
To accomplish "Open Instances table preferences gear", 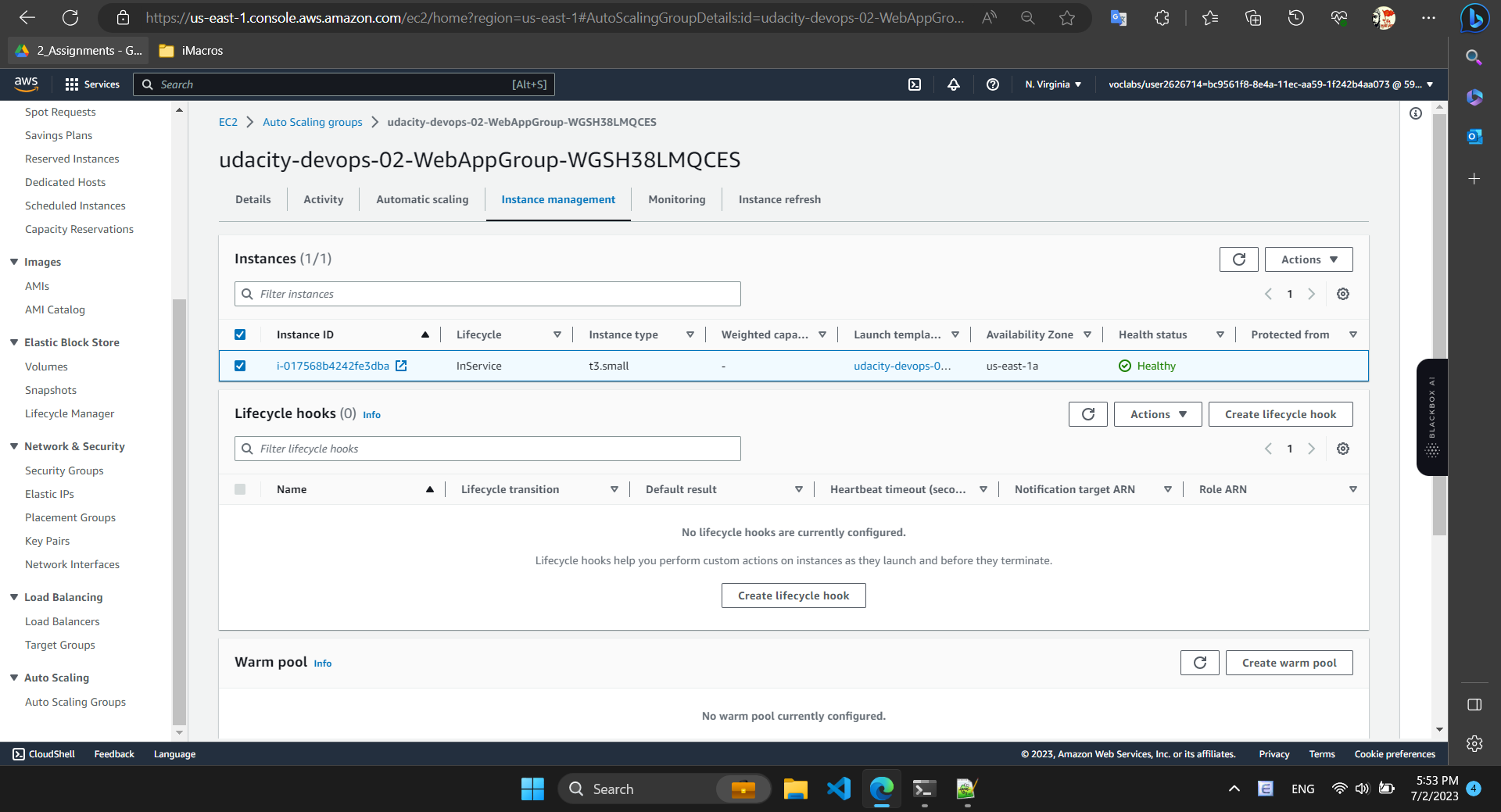I will coord(1343,294).
